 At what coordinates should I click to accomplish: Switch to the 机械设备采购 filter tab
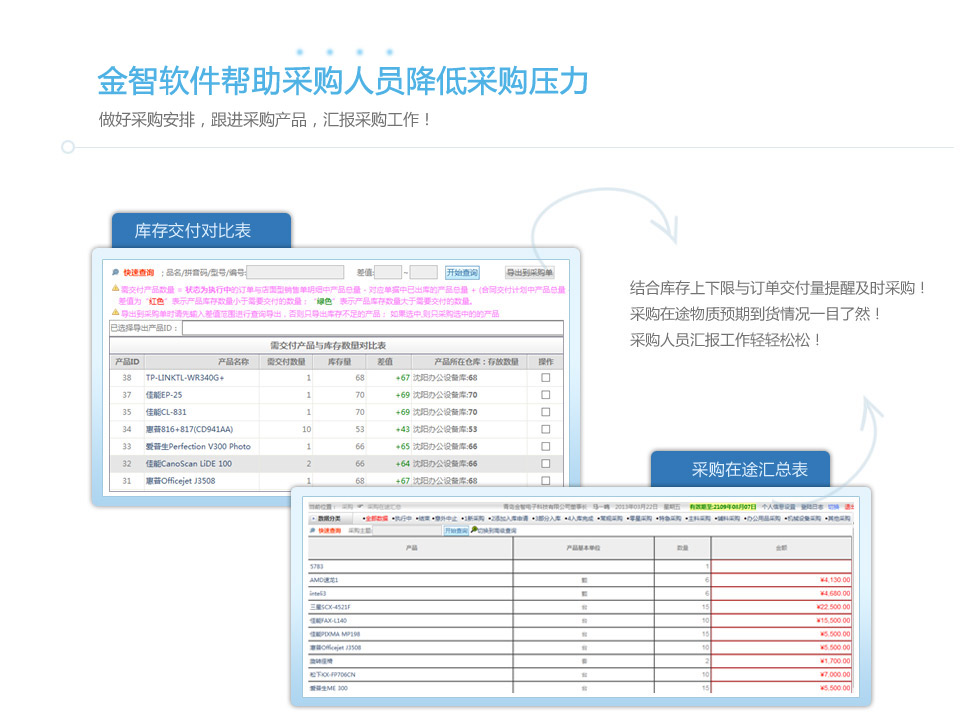pos(803,519)
